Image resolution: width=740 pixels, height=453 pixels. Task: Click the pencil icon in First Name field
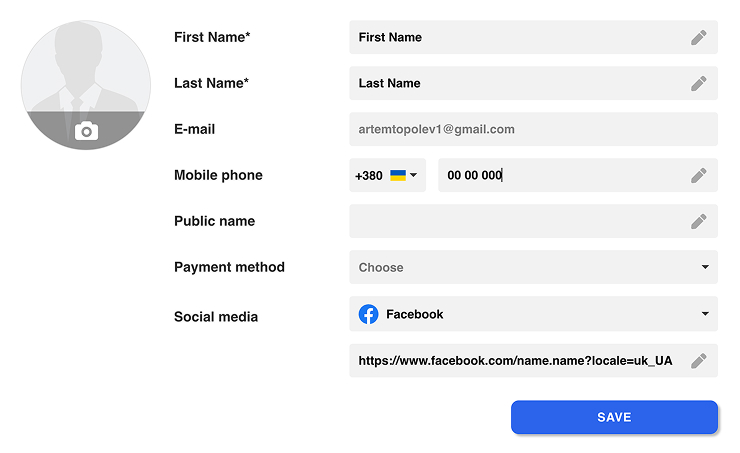698,37
